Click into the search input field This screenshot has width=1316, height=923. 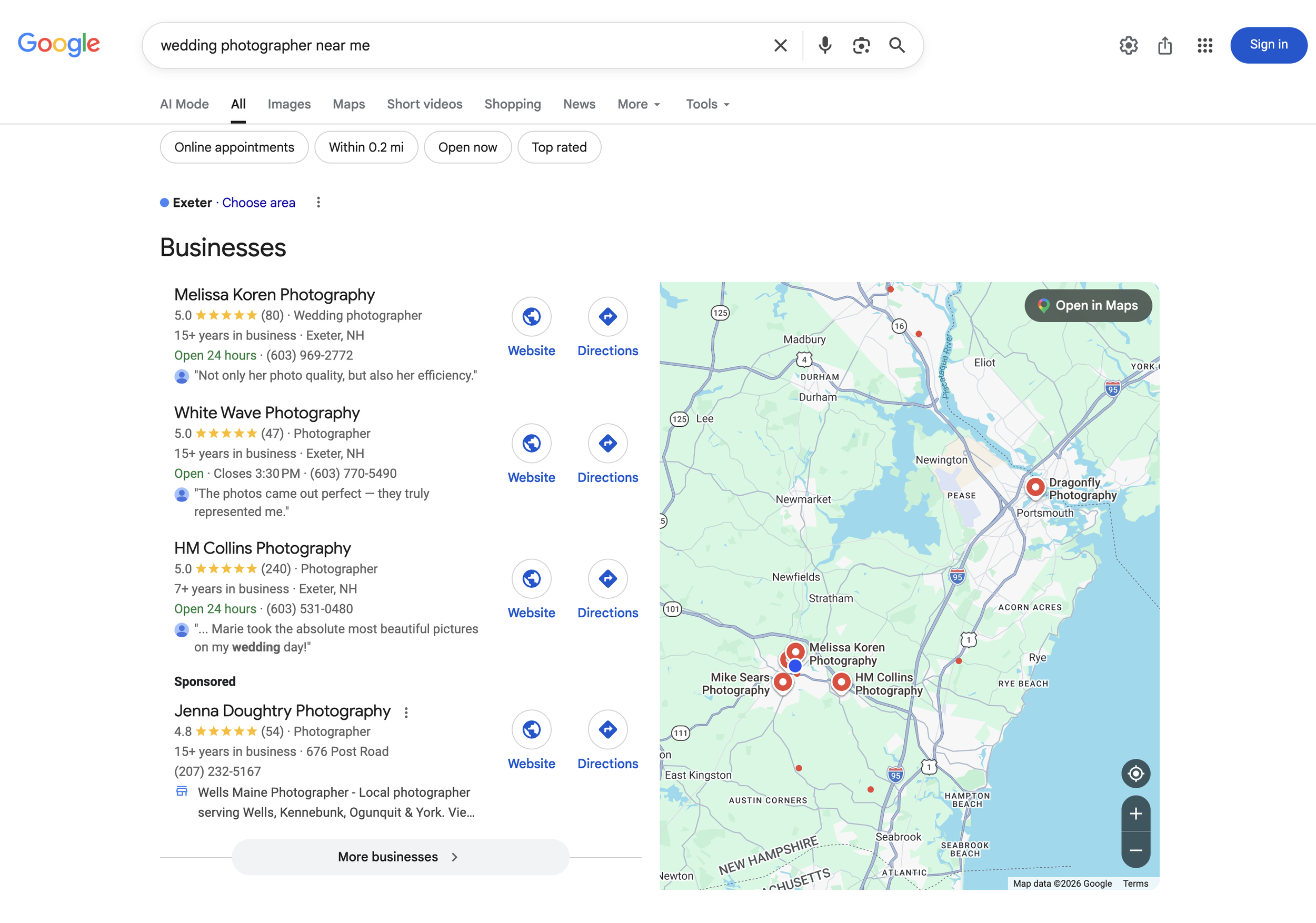point(458,45)
